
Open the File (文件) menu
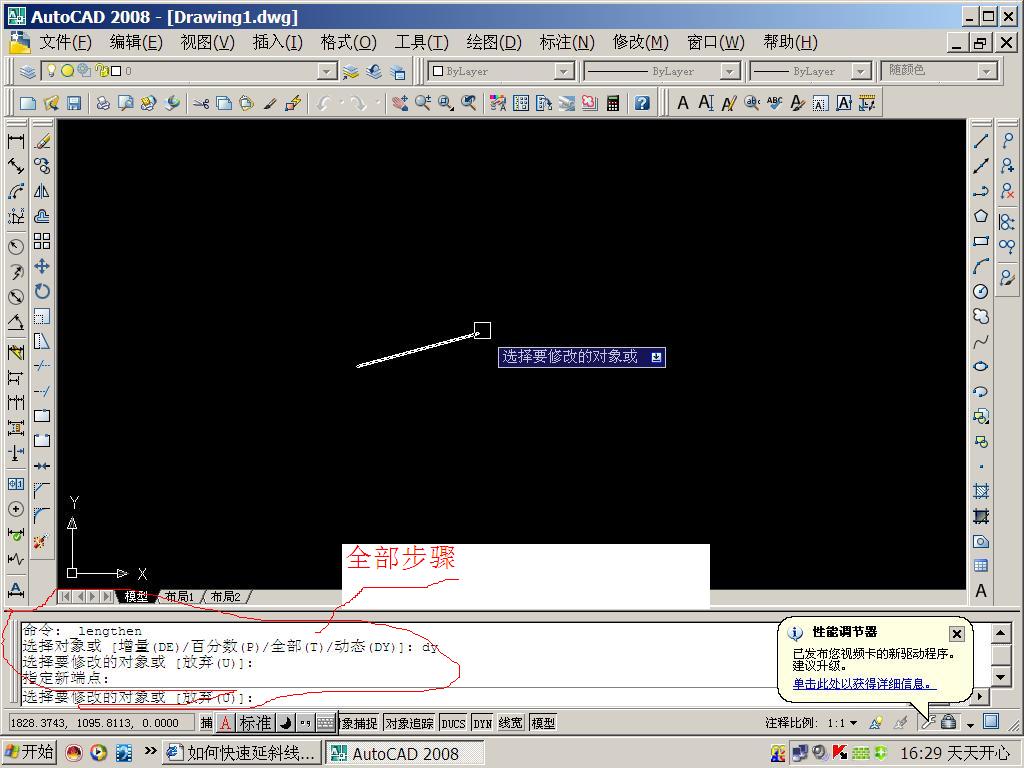point(65,42)
